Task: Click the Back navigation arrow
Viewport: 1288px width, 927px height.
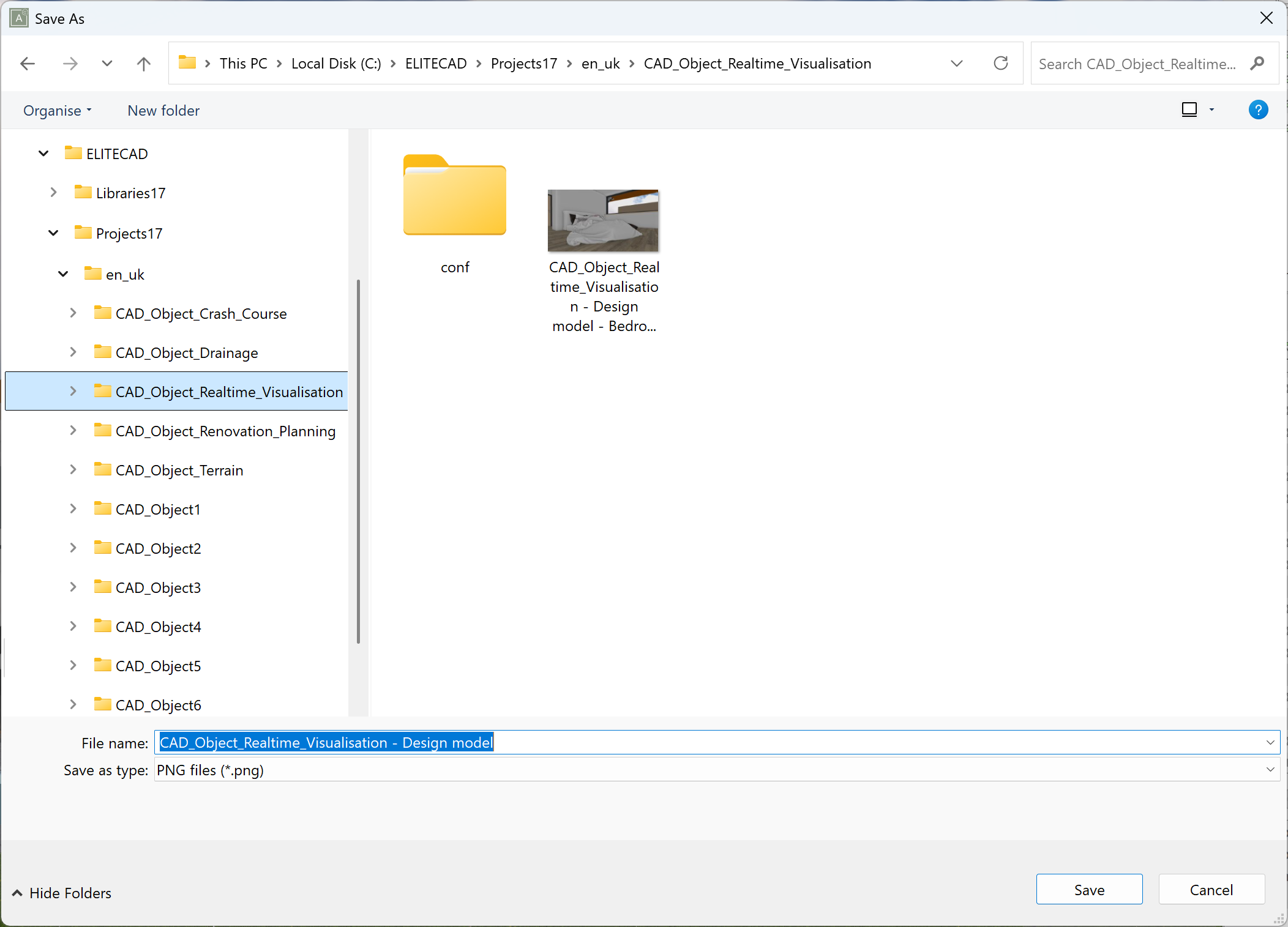Action: (28, 64)
